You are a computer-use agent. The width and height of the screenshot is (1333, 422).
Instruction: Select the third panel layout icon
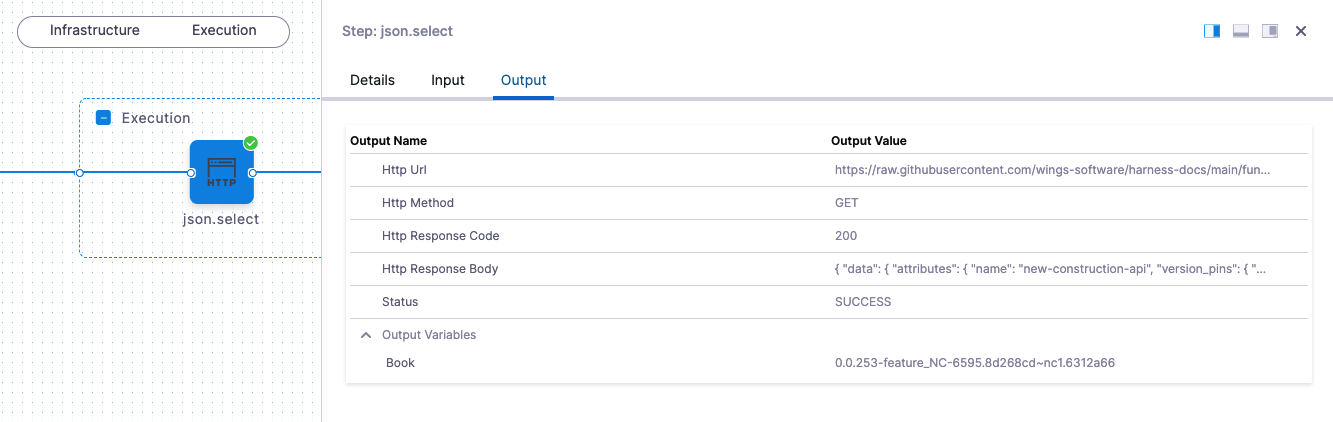[x=1270, y=31]
